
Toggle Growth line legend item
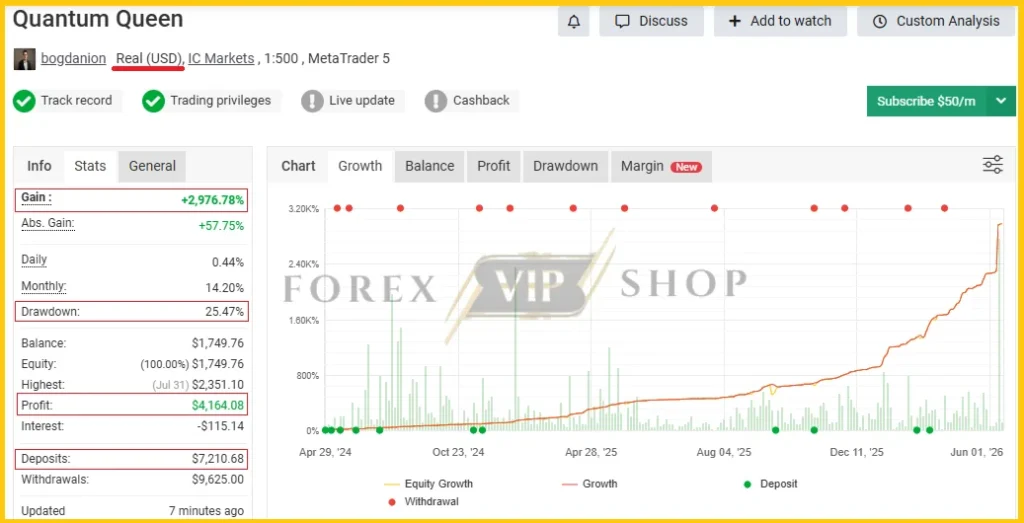pos(590,484)
